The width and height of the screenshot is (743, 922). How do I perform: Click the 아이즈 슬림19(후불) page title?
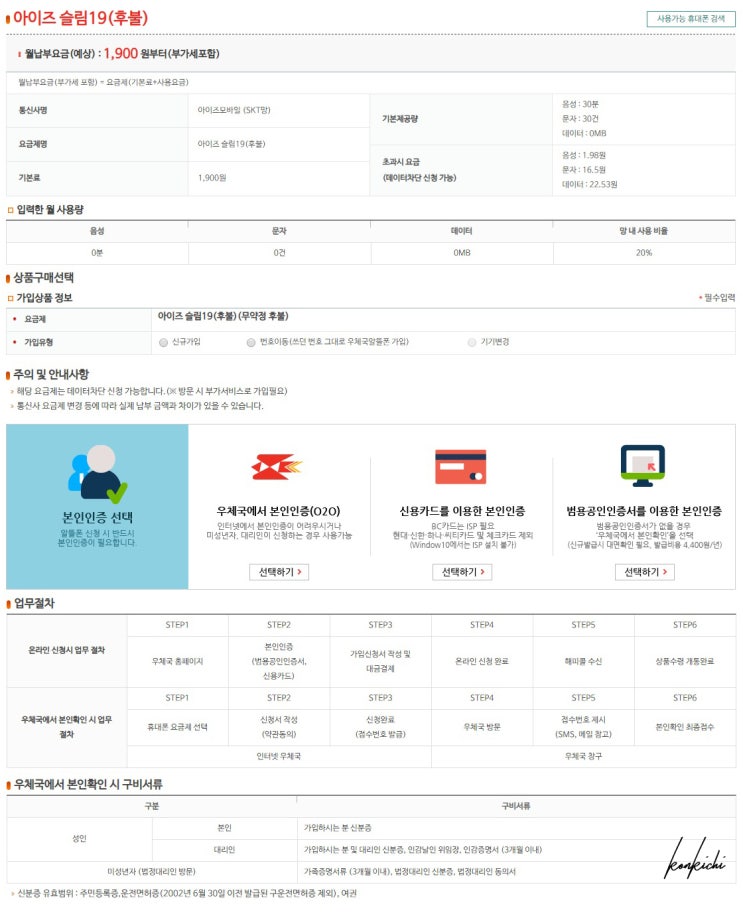[80, 18]
